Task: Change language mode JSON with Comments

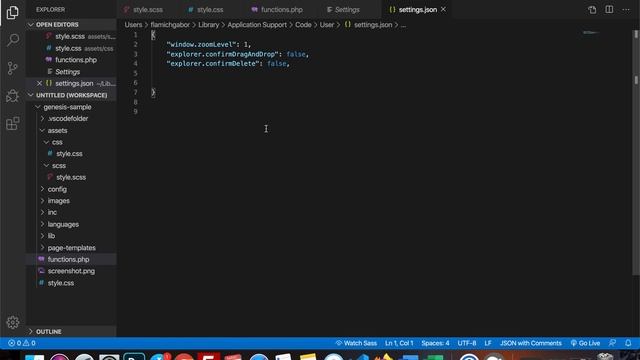Action: (x=531, y=343)
